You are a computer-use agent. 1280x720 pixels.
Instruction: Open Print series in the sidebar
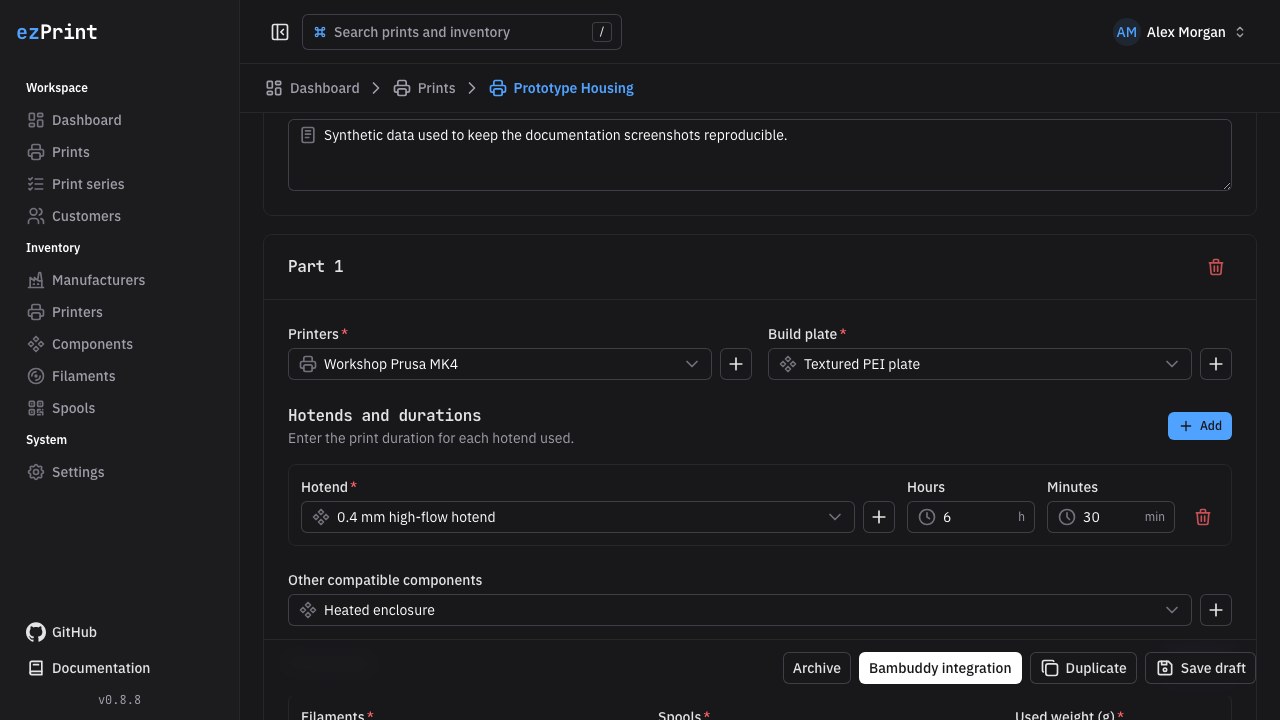point(120,184)
